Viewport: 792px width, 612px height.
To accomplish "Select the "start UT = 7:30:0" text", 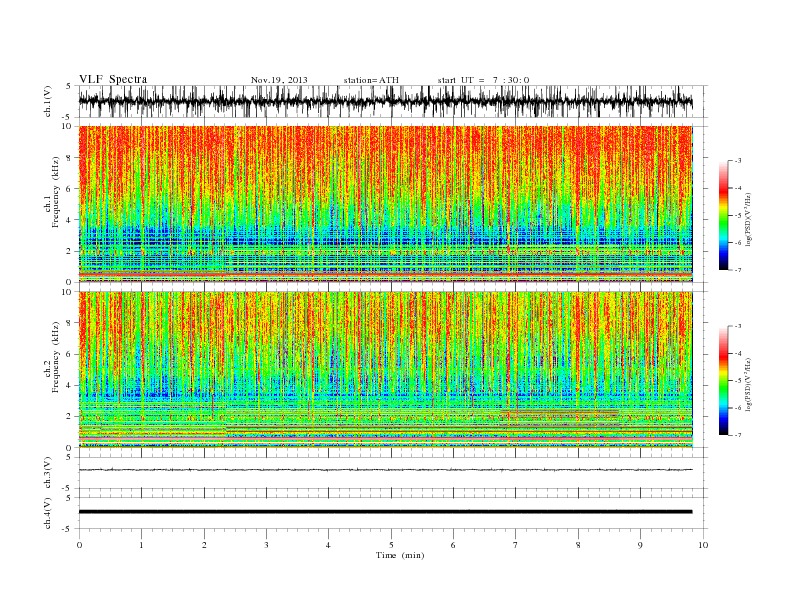I will click(x=483, y=80).
